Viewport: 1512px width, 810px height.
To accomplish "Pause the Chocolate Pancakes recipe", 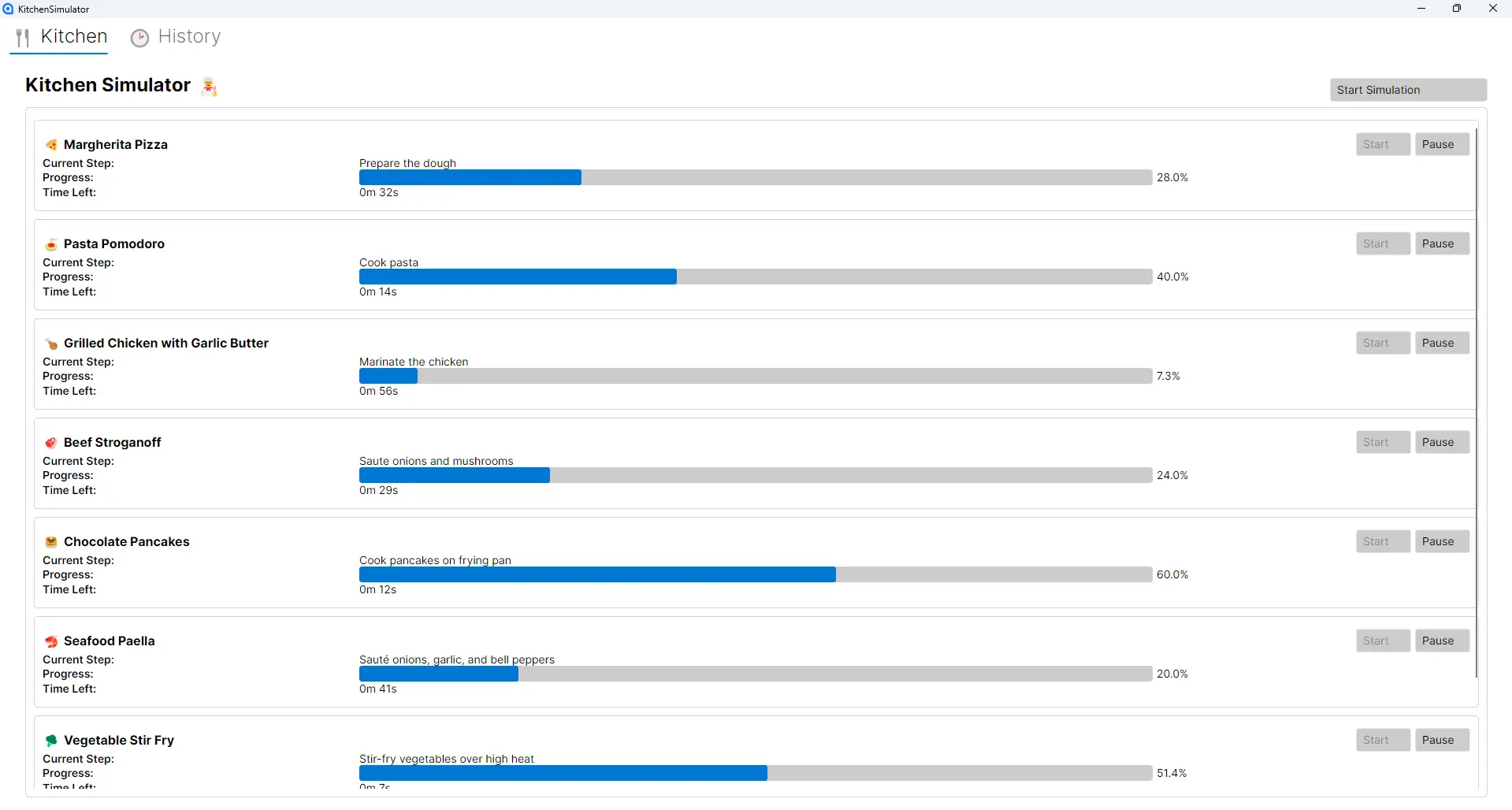I will 1441,542.
